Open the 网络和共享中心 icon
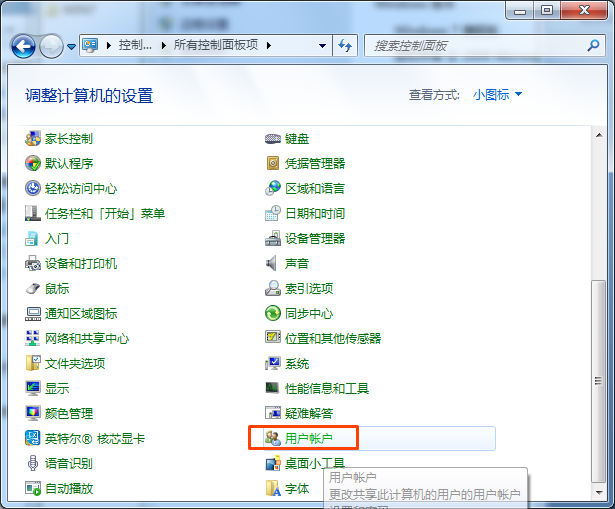Viewport: 615px width, 509px height. click(33, 338)
